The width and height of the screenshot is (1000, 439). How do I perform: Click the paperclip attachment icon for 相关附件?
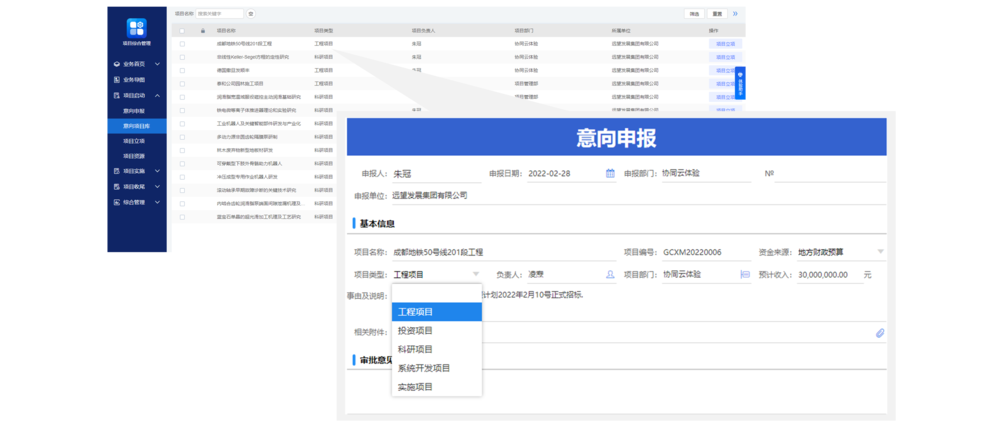click(880, 332)
